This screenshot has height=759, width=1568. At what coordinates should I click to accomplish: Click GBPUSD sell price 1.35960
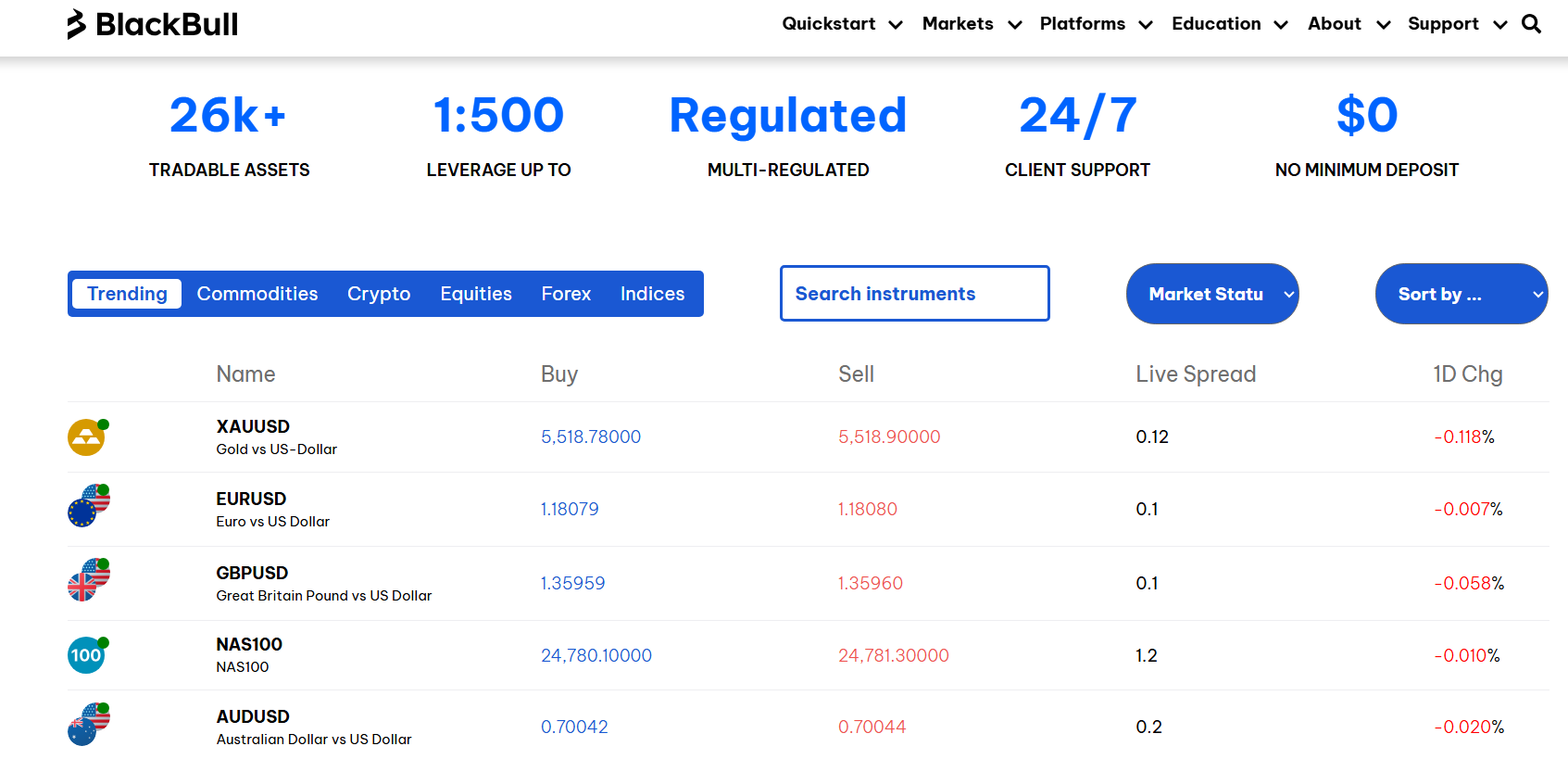click(x=871, y=583)
